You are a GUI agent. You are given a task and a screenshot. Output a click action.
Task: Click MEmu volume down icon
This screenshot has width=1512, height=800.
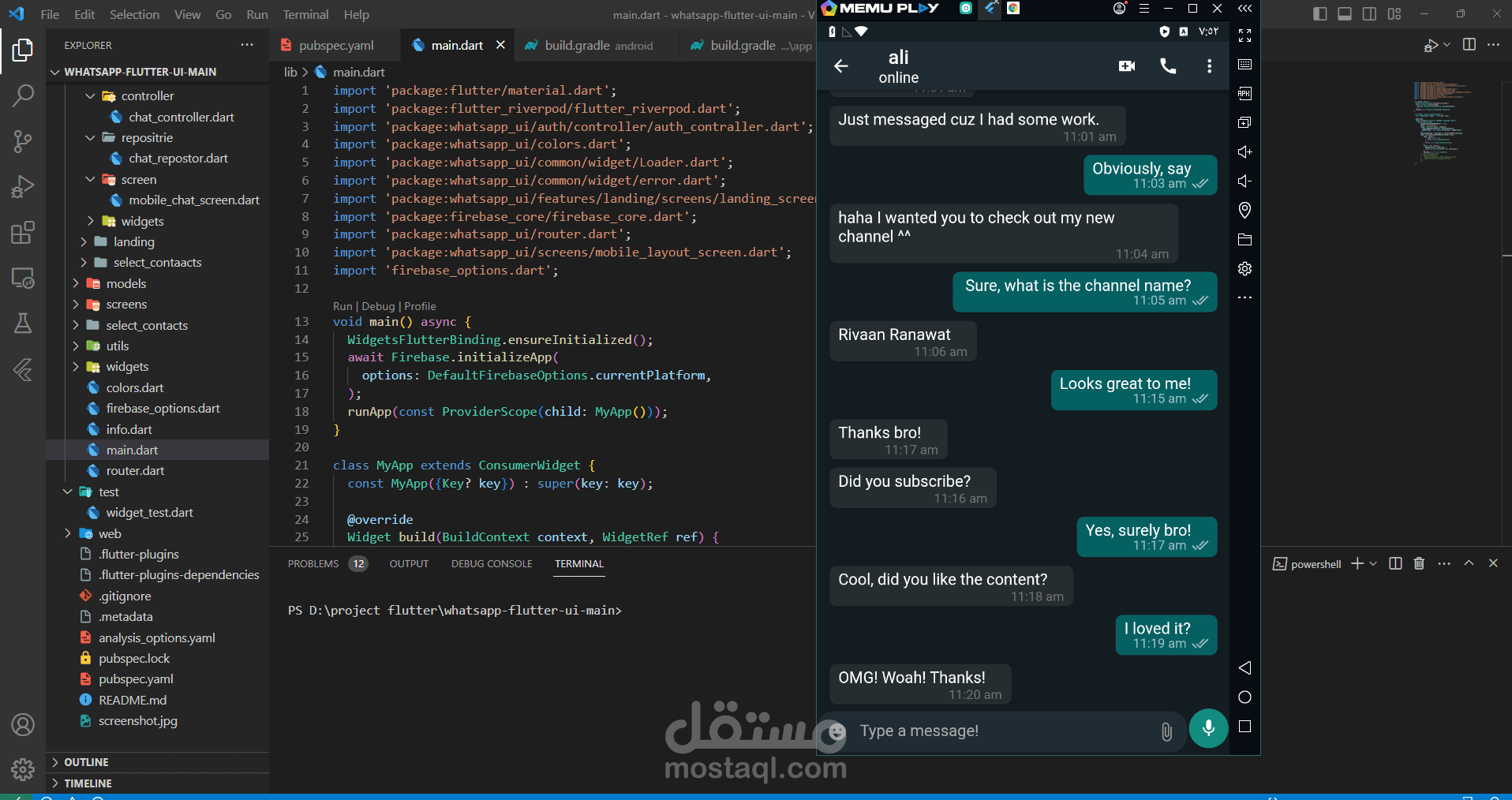1244,181
